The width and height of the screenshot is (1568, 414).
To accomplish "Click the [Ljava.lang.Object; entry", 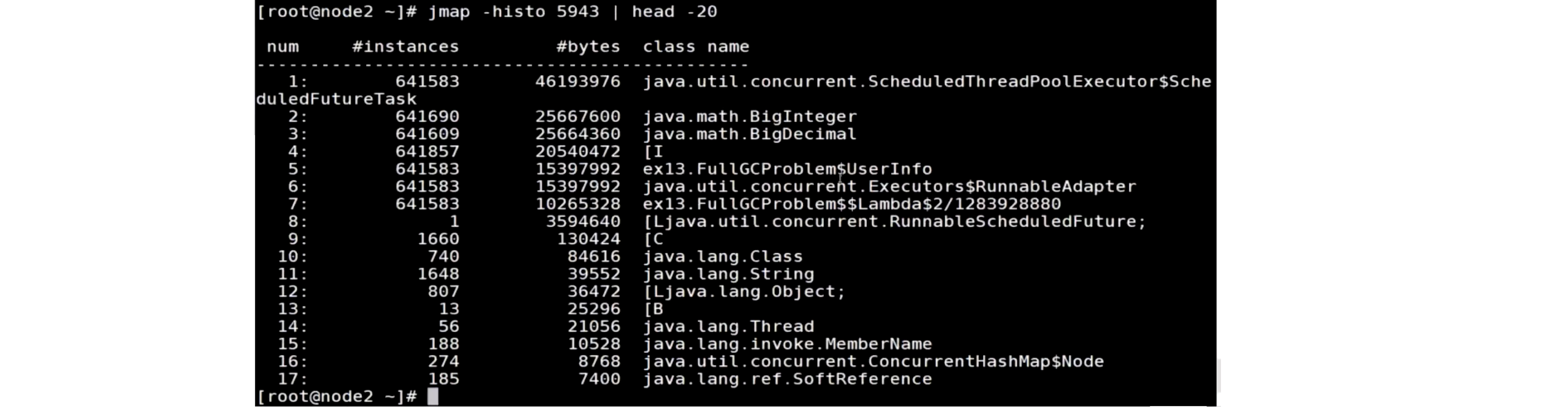I will click(x=745, y=292).
